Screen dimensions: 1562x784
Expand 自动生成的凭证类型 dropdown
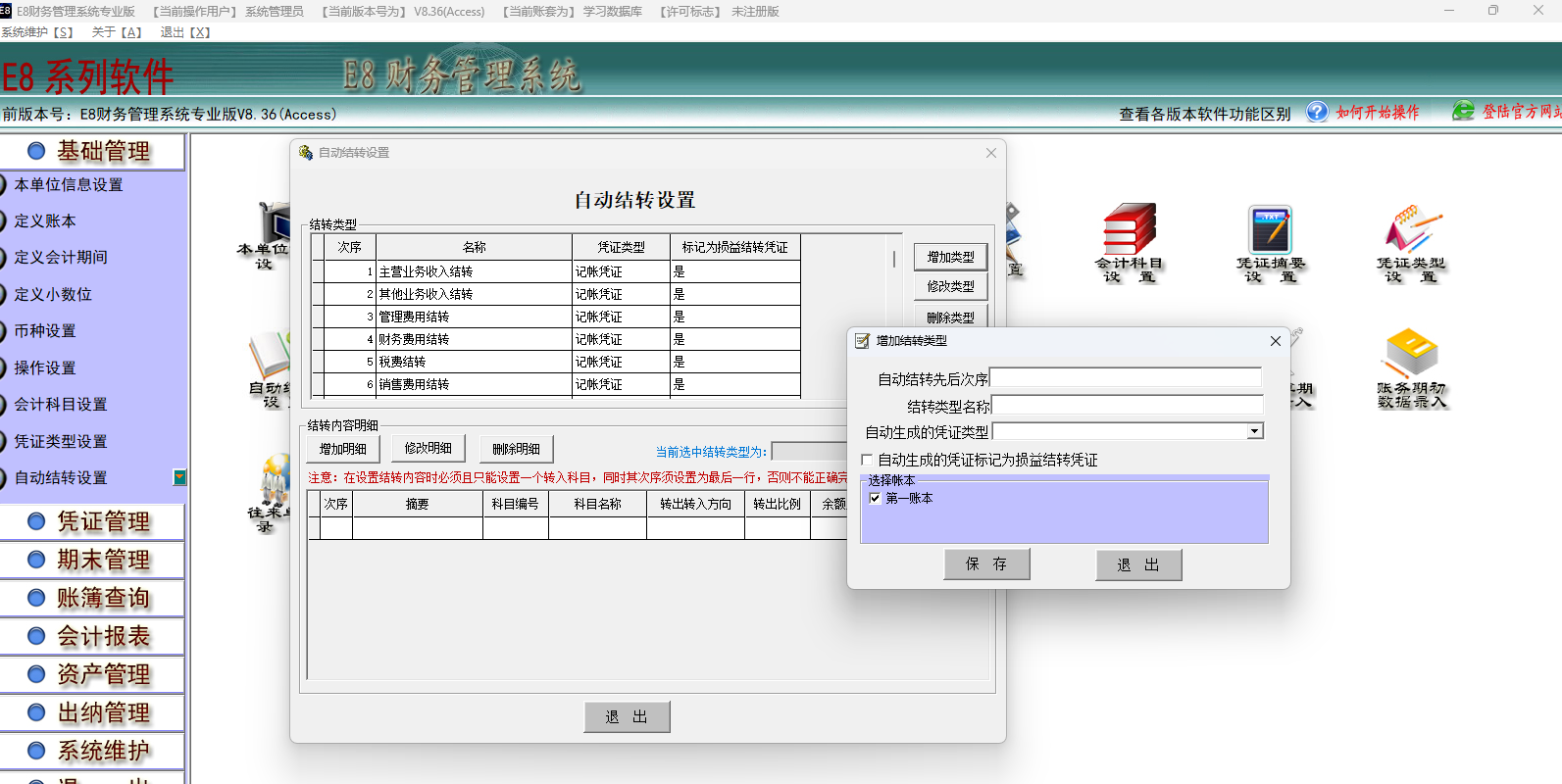[x=1254, y=431]
